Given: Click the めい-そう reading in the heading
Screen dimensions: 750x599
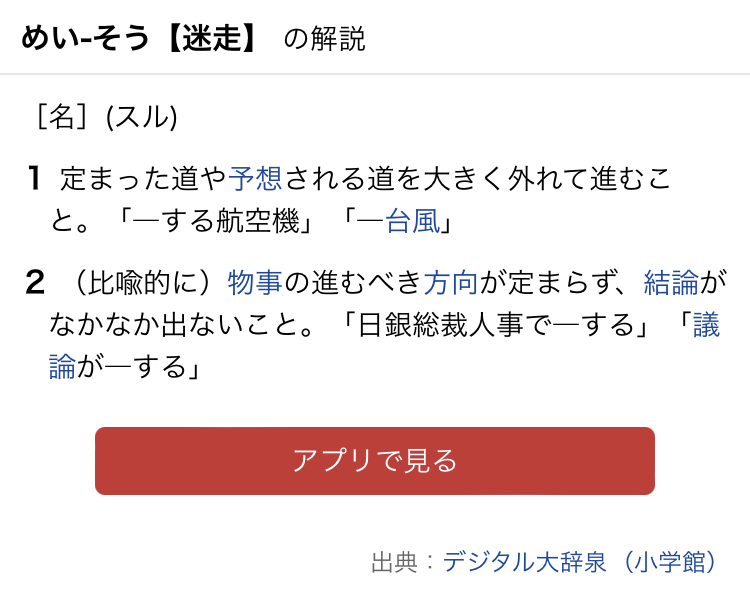Looking at the screenshot, I should tap(85, 39).
